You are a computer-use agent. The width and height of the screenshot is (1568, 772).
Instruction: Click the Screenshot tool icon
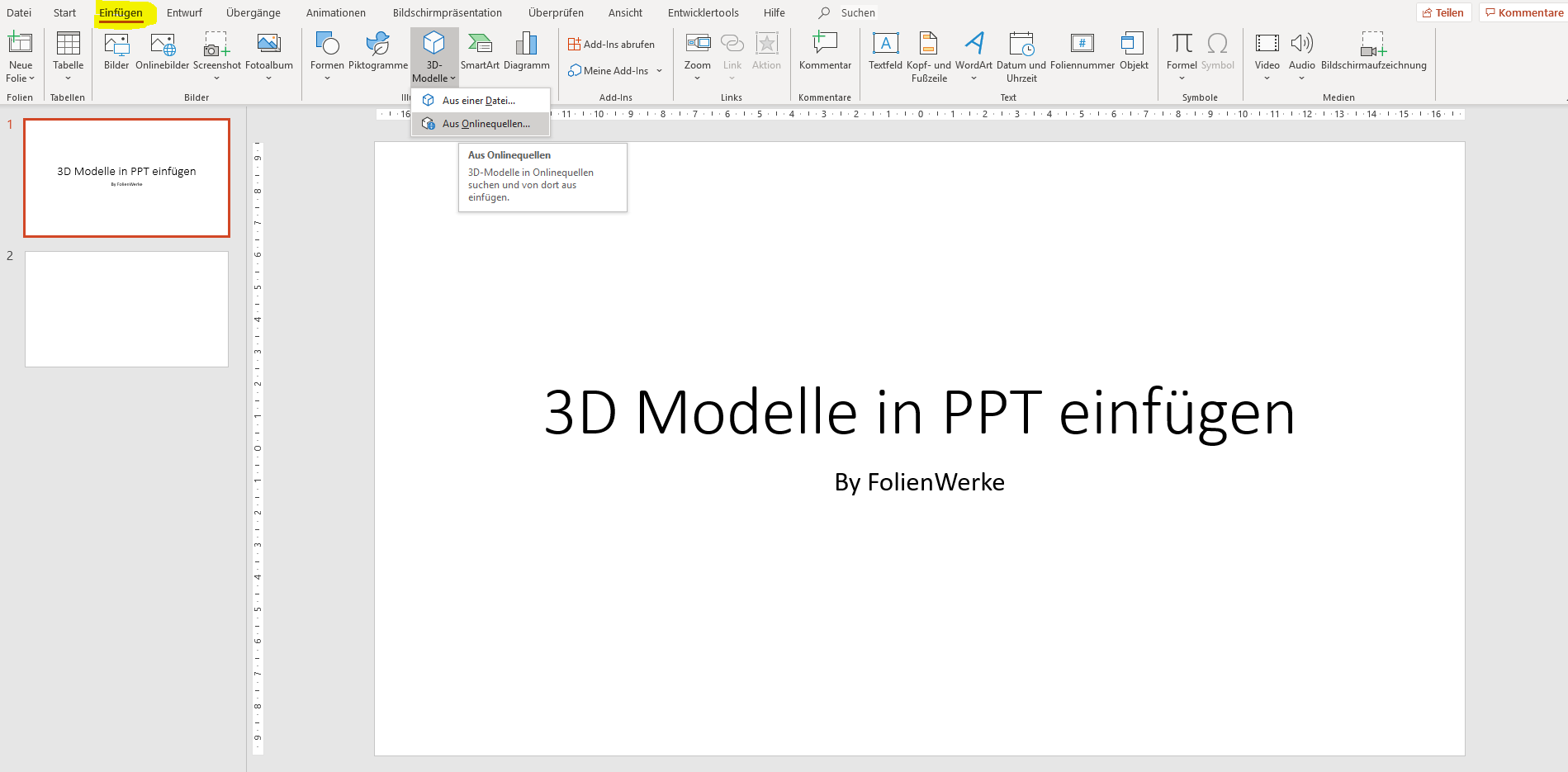click(x=216, y=43)
